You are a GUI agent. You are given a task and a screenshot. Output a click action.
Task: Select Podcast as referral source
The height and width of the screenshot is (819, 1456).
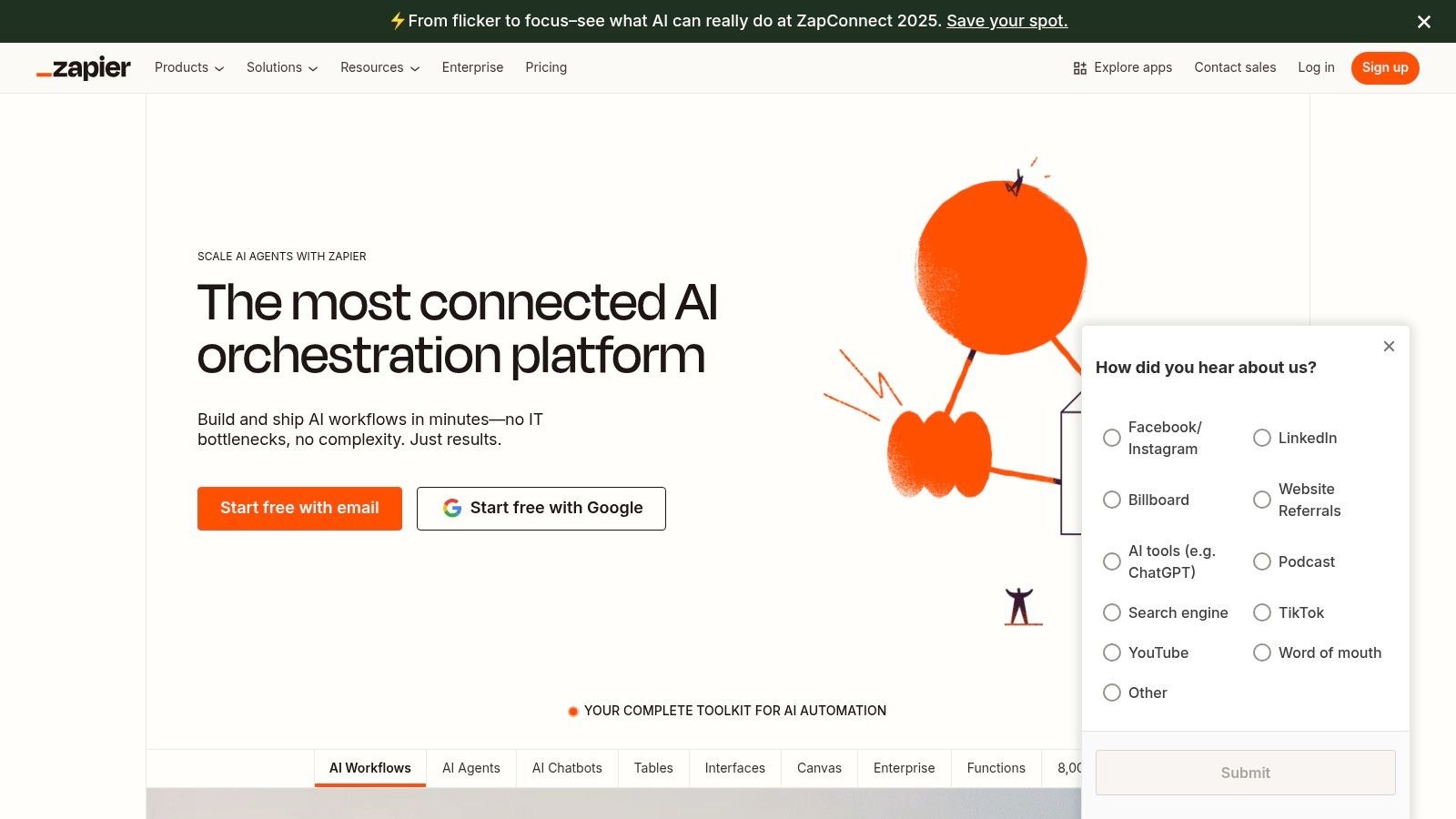1262,561
